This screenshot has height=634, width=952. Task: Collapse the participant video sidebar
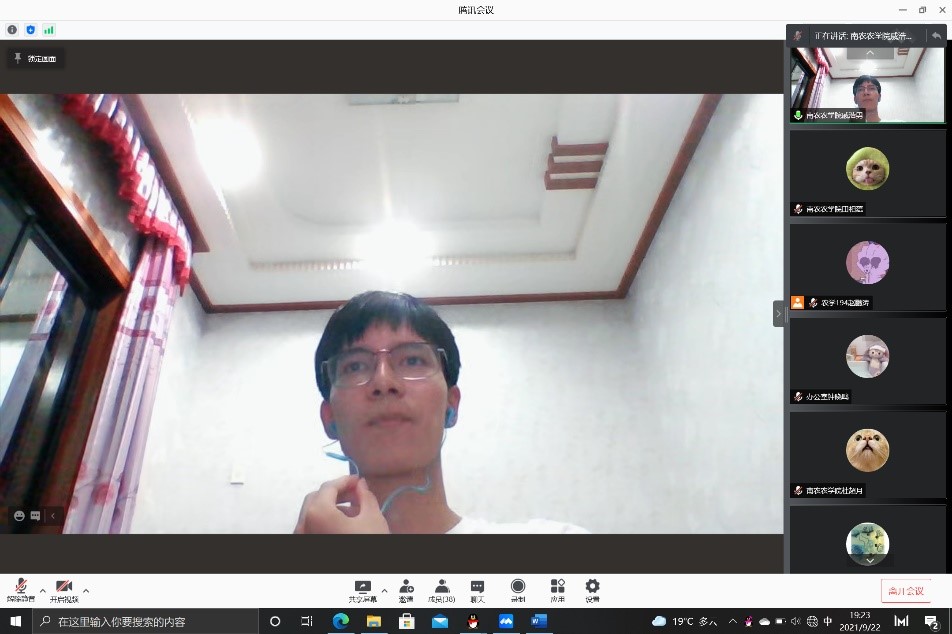[x=778, y=314]
